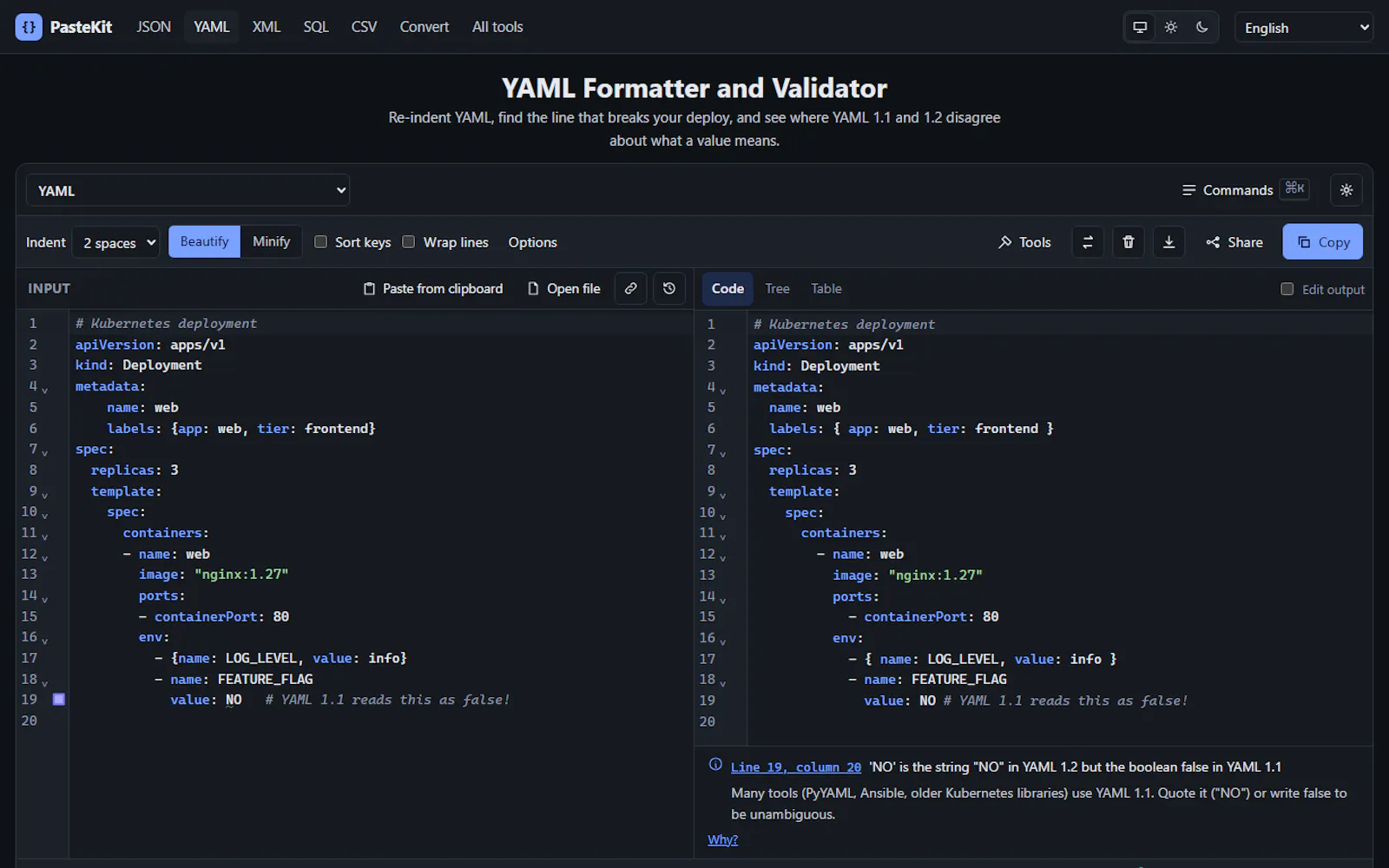1389x868 pixels.
Task: Enable Wrap lines checkbox
Action: point(408,242)
